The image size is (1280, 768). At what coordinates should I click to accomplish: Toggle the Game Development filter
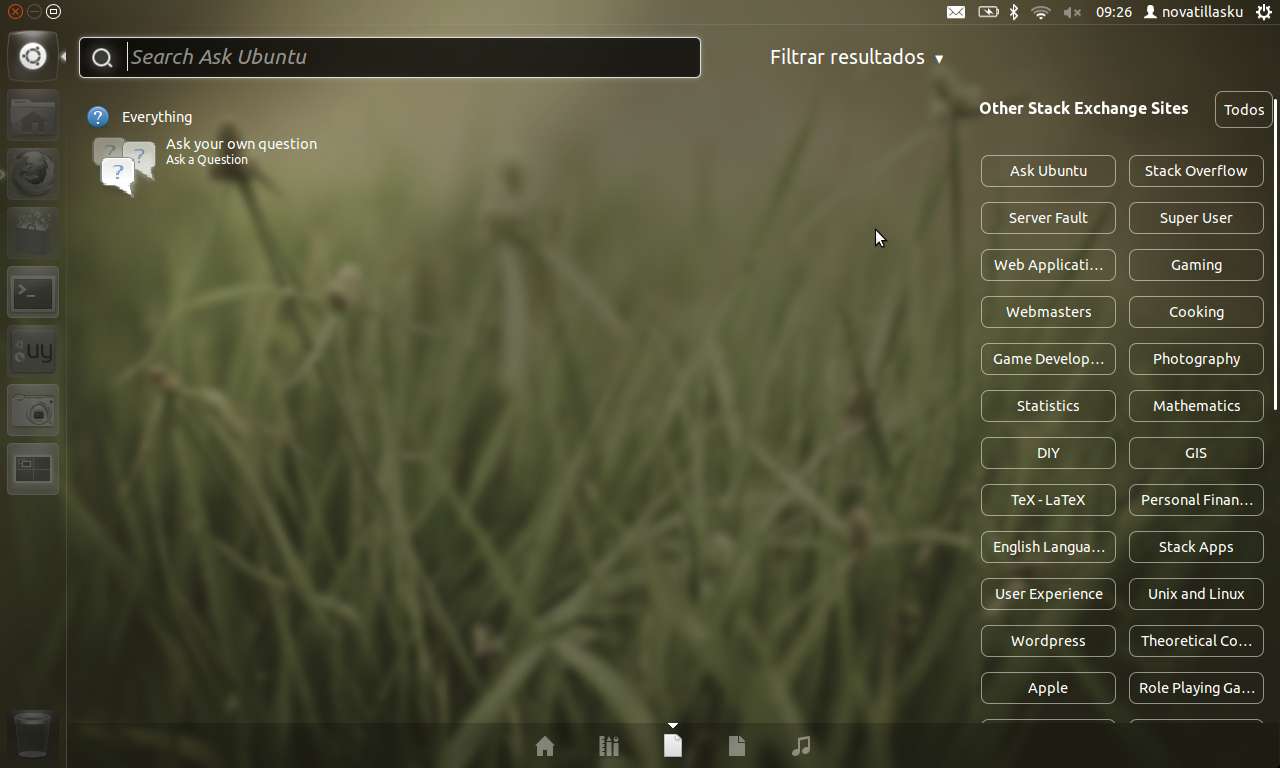[1048, 359]
